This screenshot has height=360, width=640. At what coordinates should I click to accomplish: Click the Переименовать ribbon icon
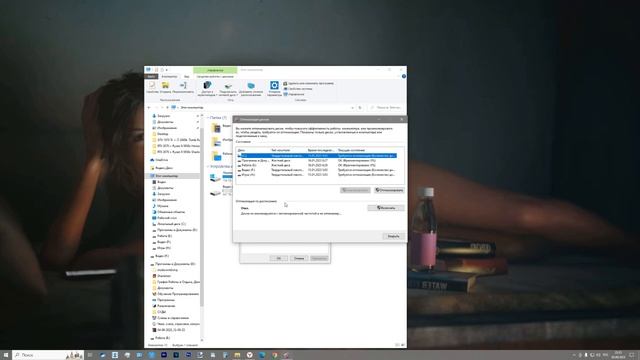pyautogui.click(x=183, y=87)
